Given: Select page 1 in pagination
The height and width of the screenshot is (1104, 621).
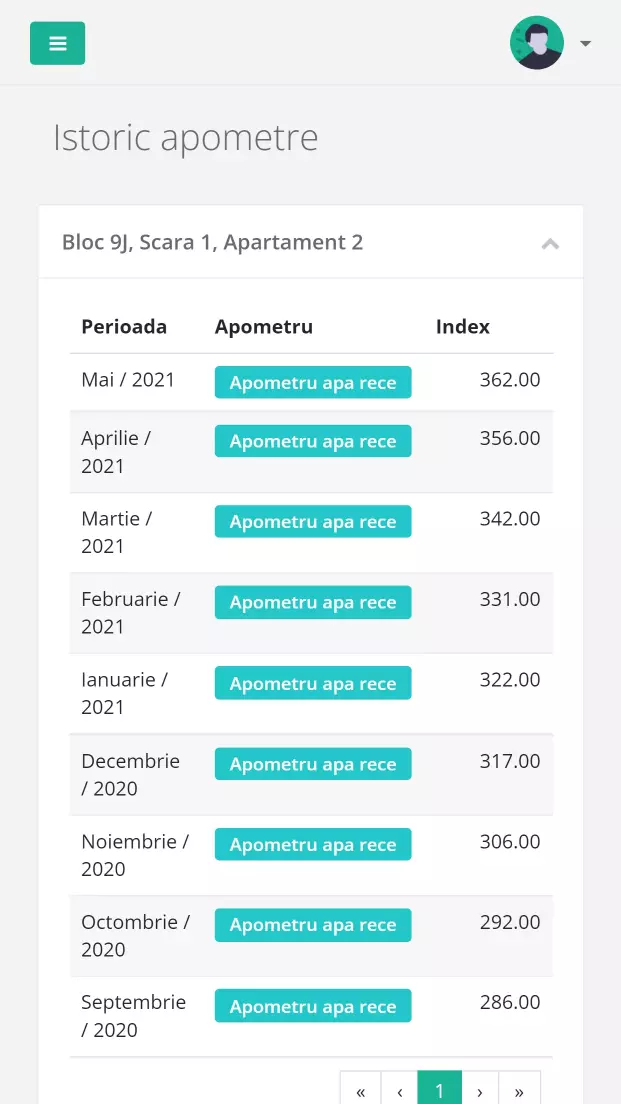Looking at the screenshot, I should [x=439, y=1091].
